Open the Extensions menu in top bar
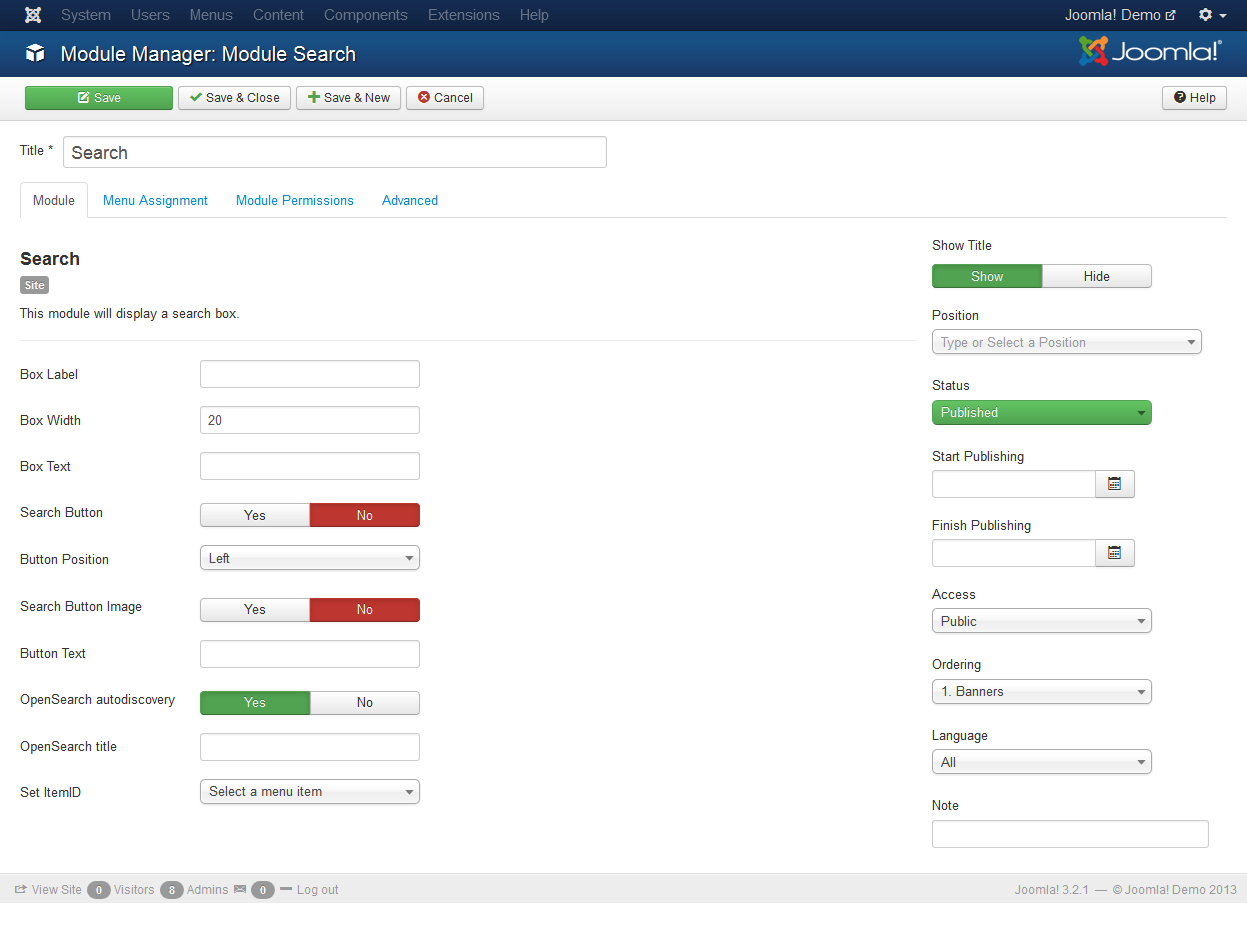 point(463,15)
